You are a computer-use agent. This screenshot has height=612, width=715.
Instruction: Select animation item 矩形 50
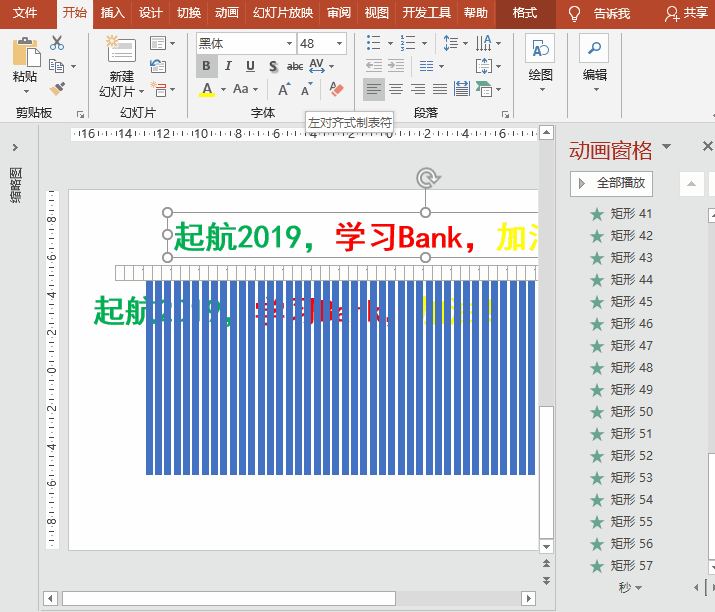[621, 412]
